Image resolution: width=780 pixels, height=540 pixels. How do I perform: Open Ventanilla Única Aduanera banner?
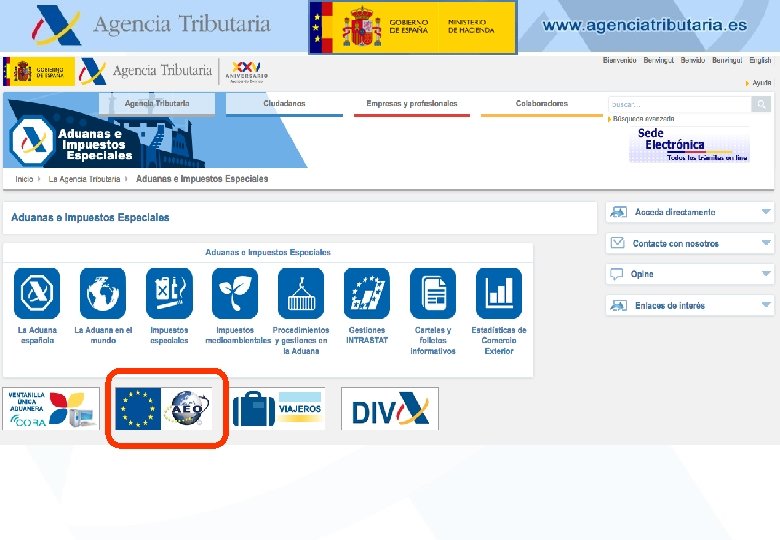coord(51,409)
